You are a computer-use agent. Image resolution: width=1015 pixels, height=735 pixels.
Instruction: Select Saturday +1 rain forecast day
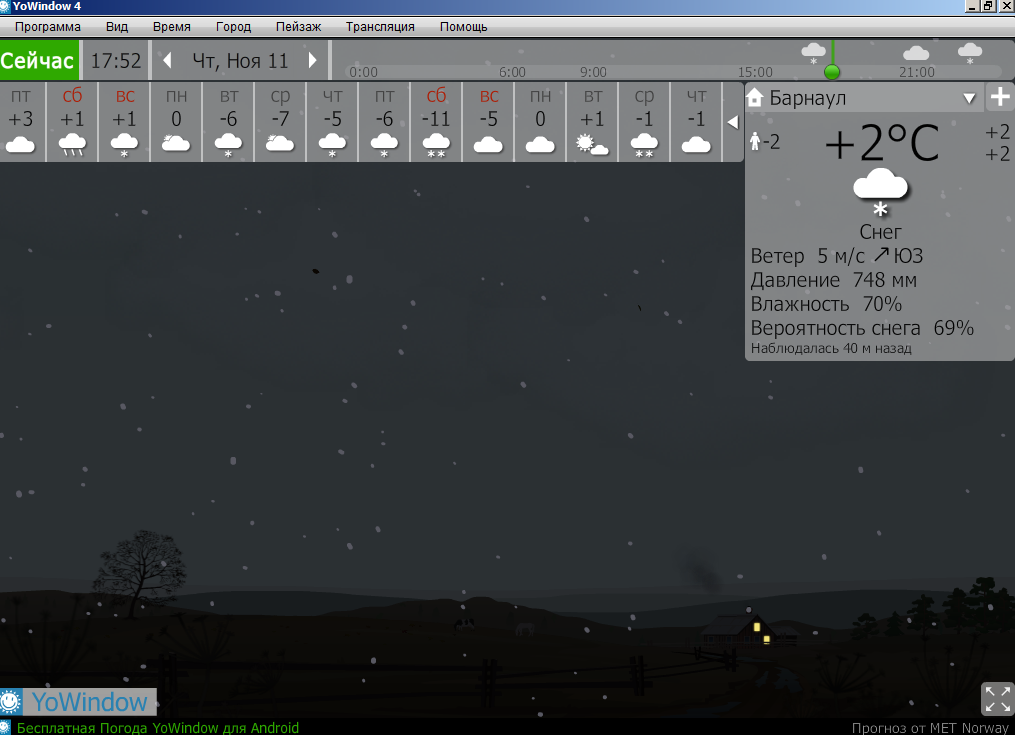tap(72, 122)
